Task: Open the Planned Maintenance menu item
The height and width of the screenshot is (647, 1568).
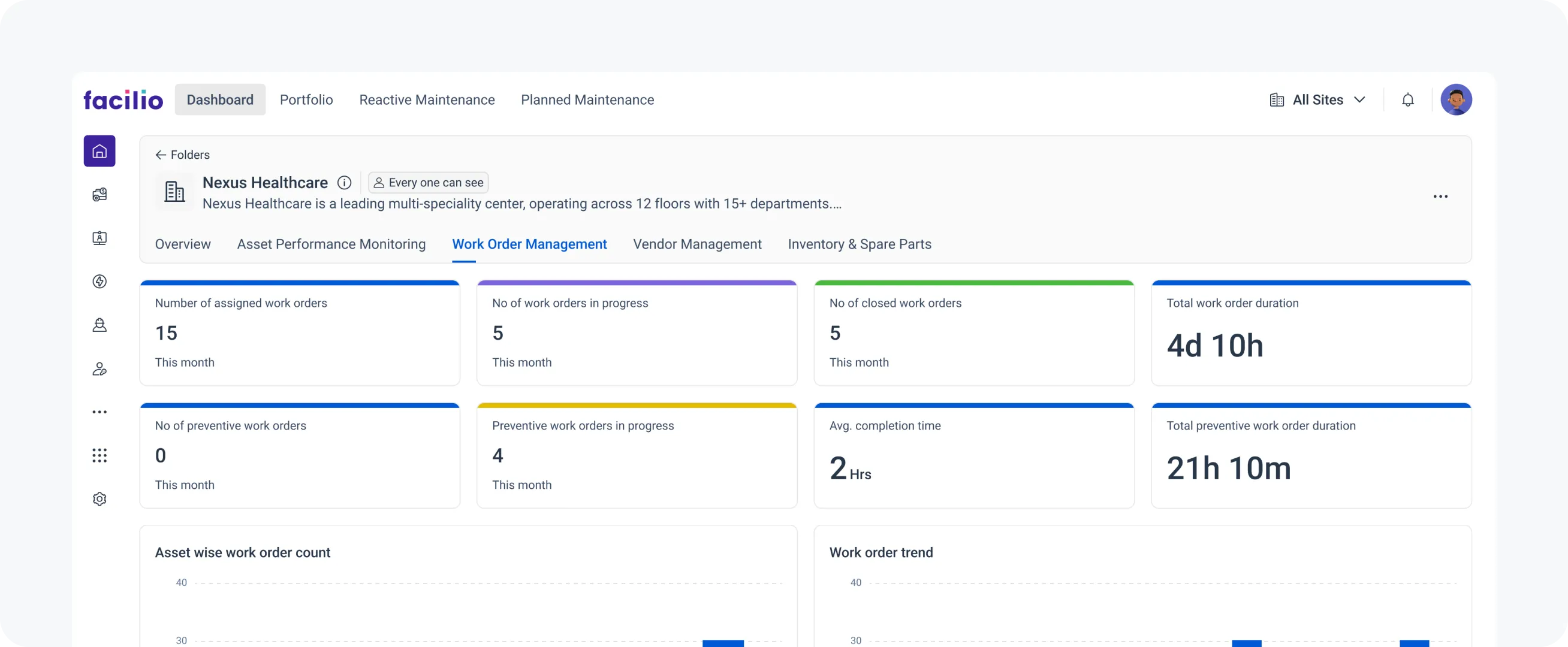Action: point(587,99)
